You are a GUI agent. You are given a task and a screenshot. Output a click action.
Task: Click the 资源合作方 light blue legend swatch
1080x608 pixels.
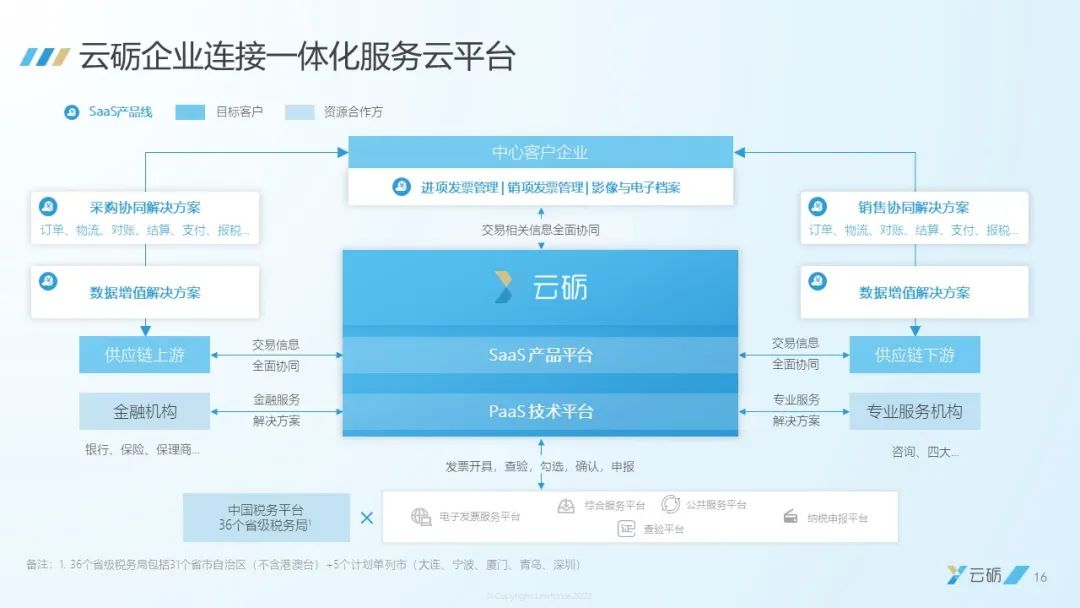300,112
